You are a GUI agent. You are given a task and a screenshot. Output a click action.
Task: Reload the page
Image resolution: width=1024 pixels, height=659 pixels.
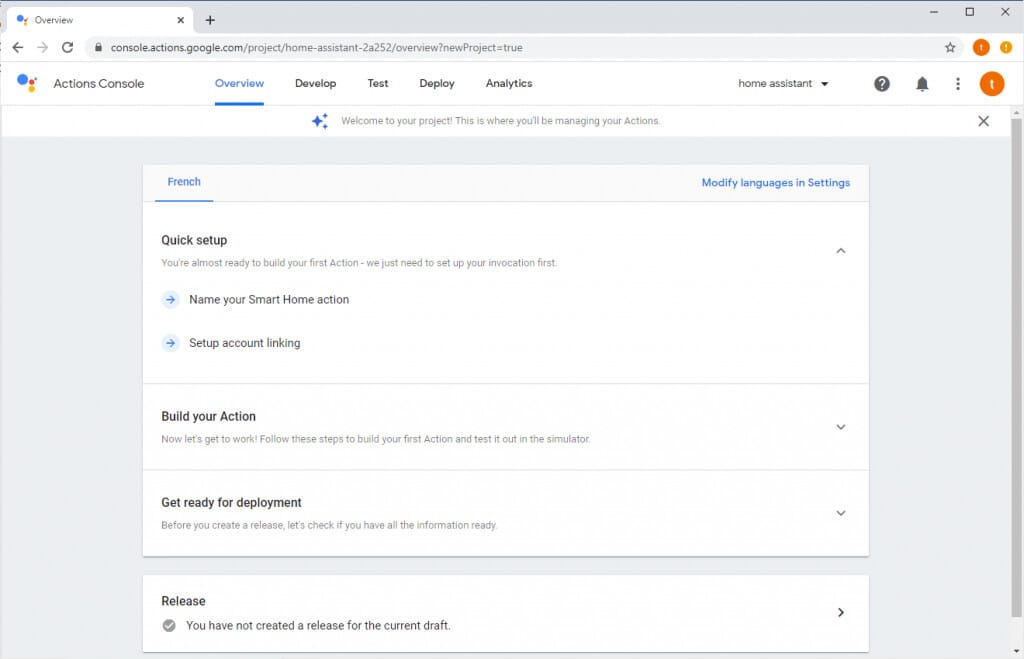(x=67, y=47)
